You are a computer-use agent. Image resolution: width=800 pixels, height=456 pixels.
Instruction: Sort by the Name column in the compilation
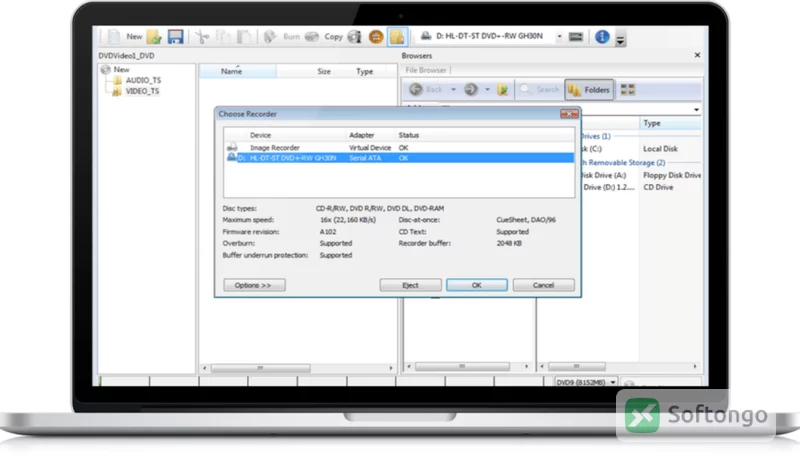click(x=237, y=71)
